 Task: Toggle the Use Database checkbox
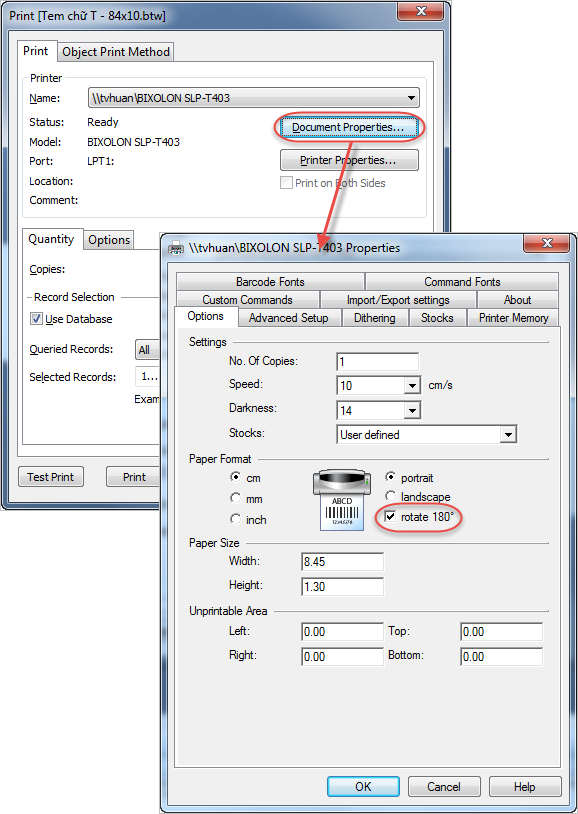36,319
